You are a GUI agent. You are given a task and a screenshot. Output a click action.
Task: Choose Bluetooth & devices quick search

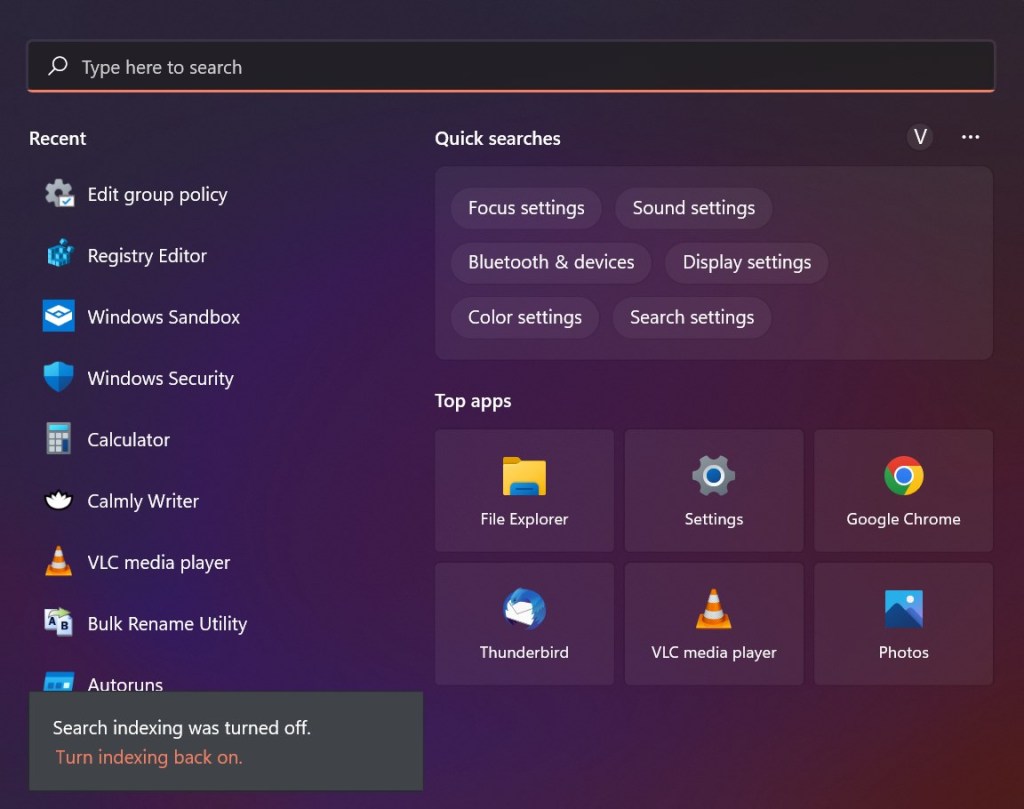click(551, 262)
